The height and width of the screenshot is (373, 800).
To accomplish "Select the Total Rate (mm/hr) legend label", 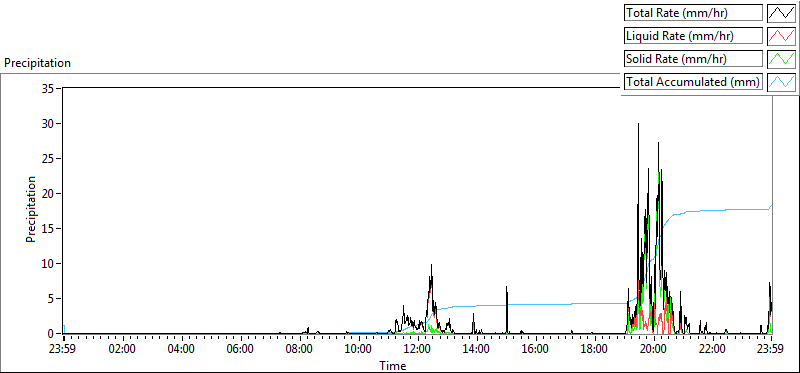I will 693,13.
